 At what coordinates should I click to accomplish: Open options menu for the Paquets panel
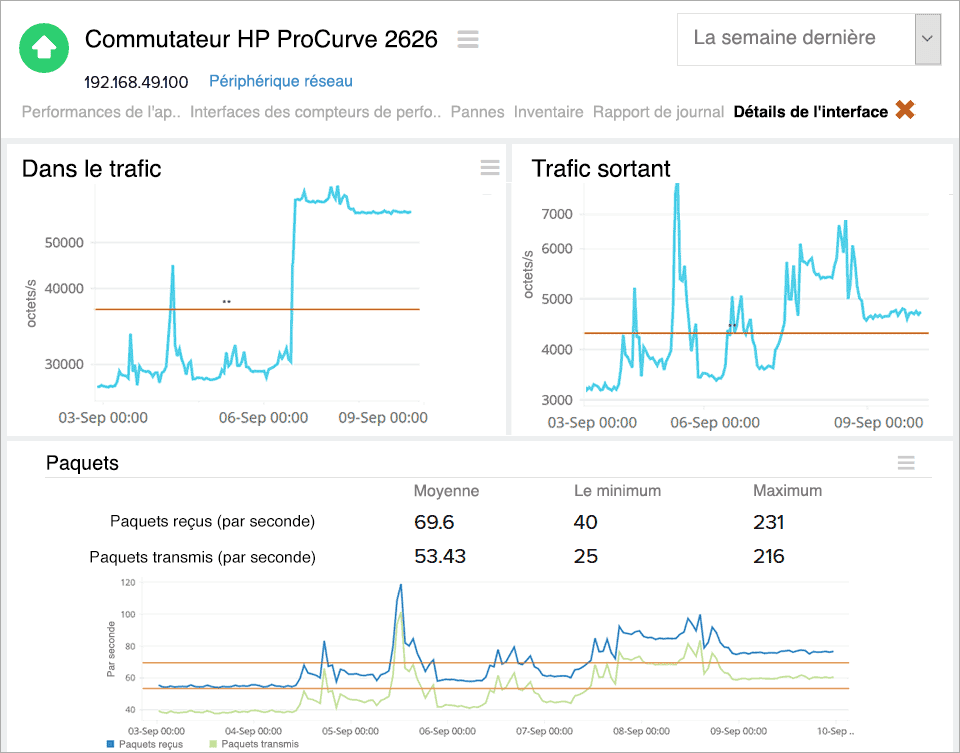(x=906, y=463)
